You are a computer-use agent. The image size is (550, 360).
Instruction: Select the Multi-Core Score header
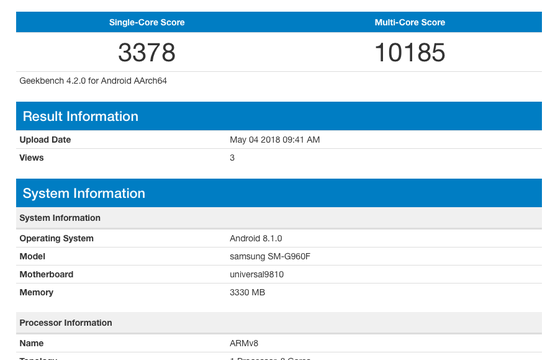point(410,22)
